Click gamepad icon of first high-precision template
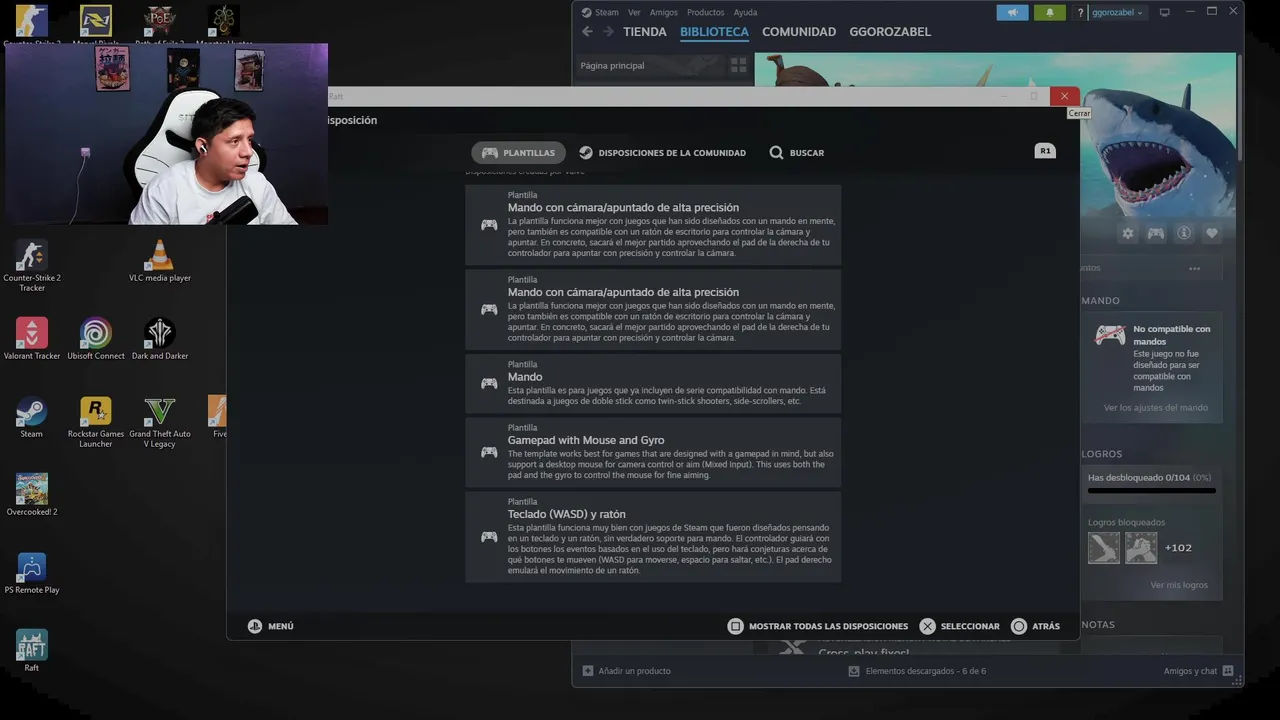 coord(489,225)
